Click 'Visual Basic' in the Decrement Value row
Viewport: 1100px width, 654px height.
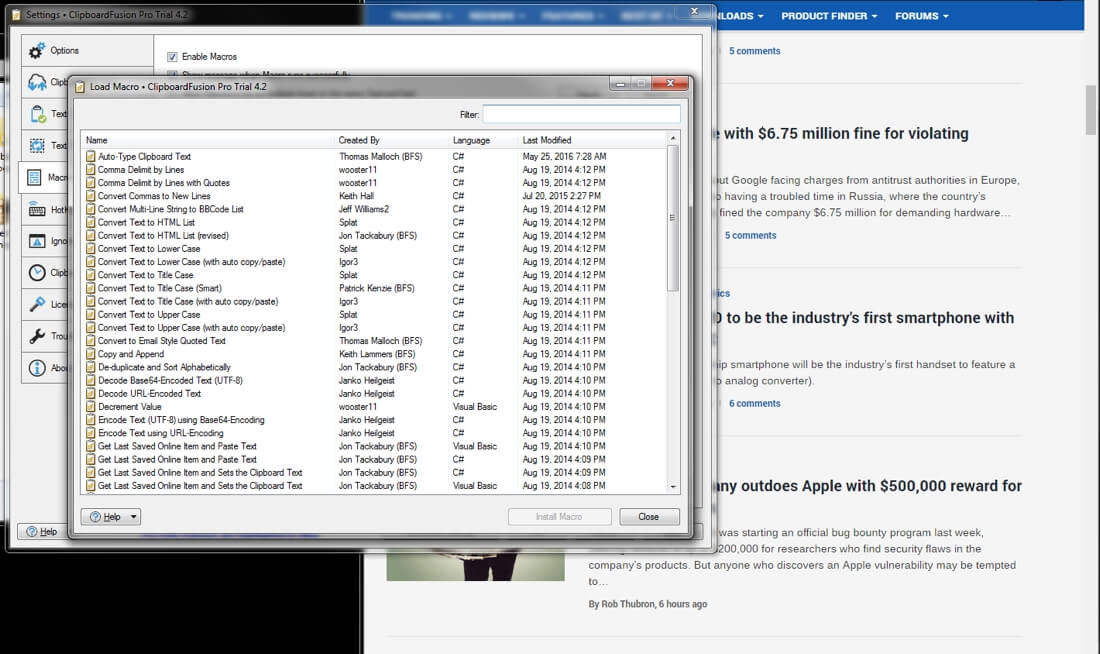pos(474,407)
